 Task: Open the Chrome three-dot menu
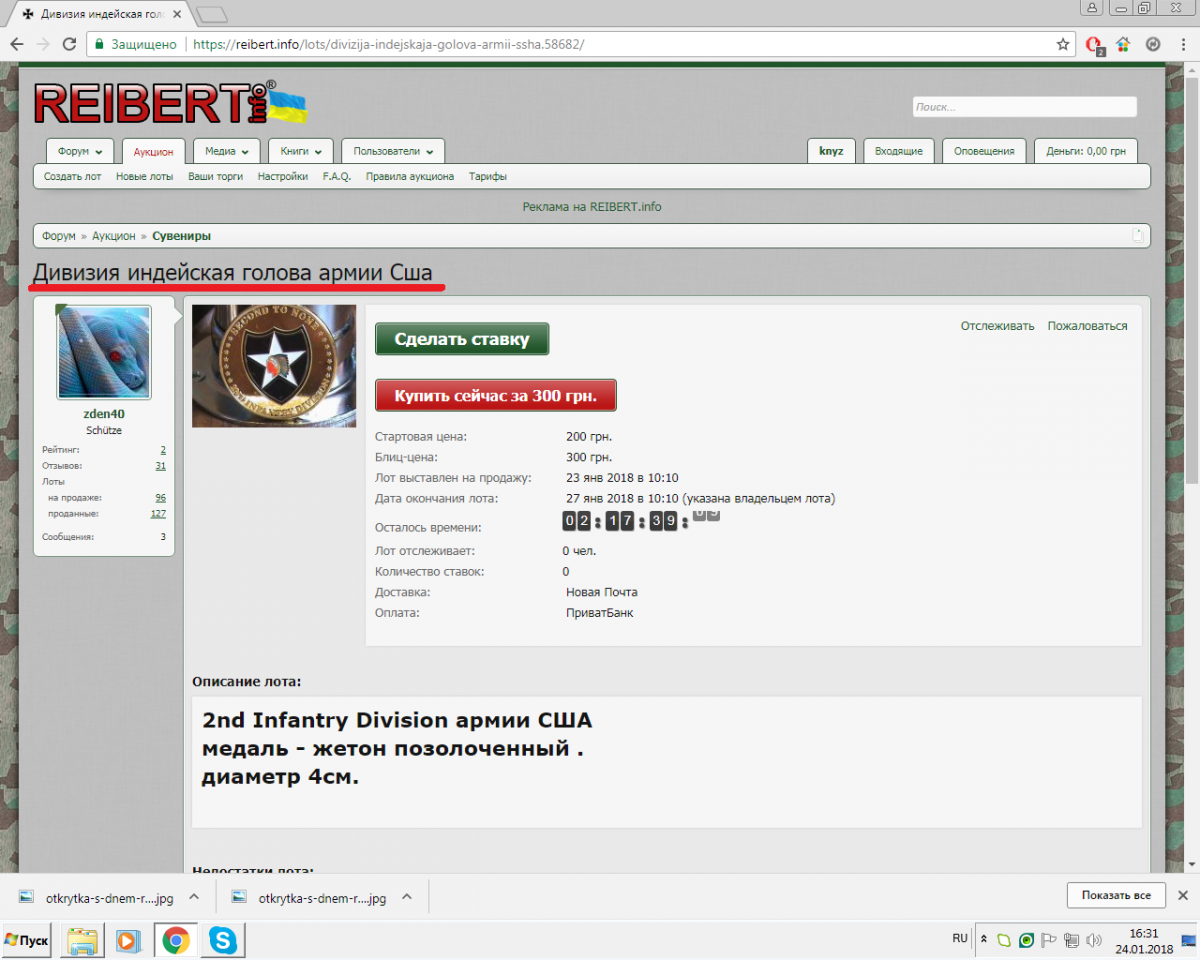pyautogui.click(x=1181, y=44)
